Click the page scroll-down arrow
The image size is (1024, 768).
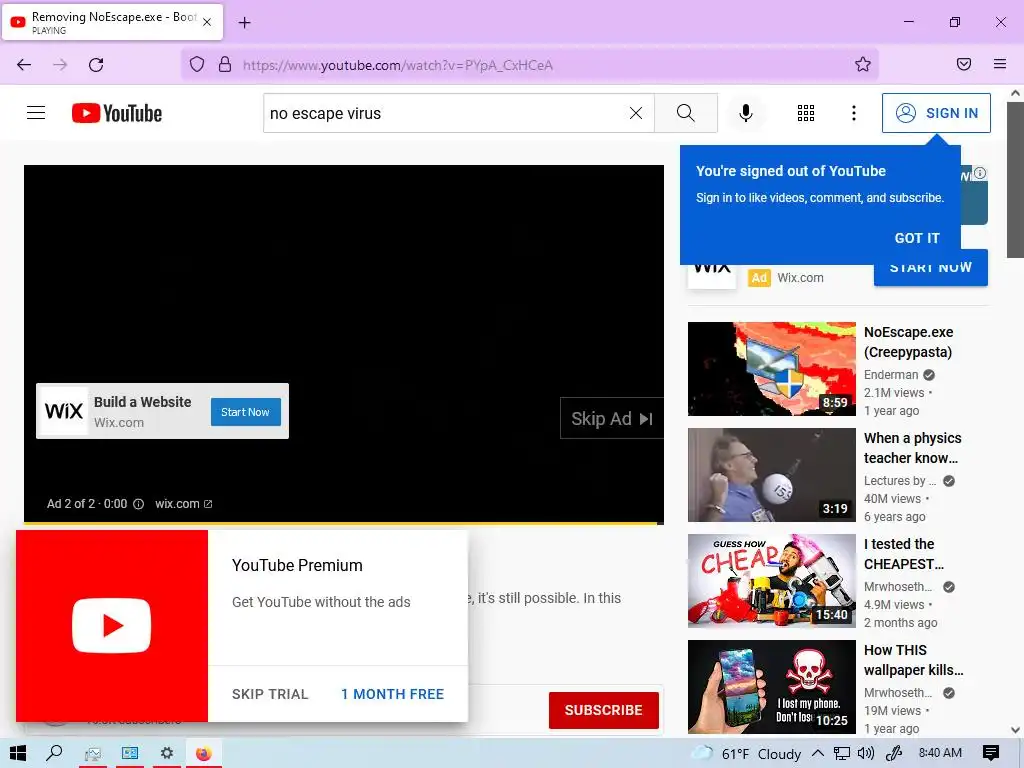click(1016, 730)
